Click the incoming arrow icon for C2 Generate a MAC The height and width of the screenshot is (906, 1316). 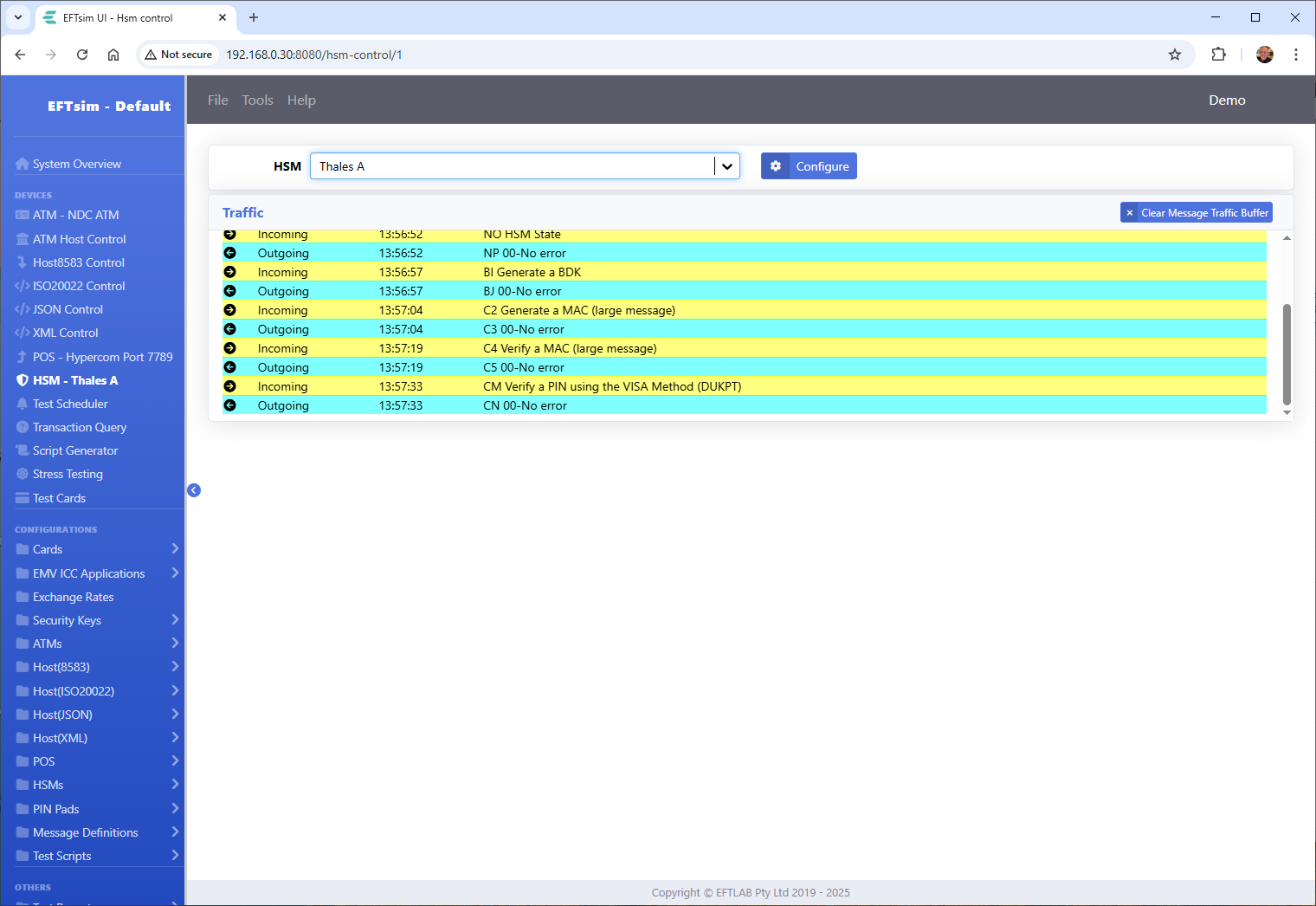tap(229, 310)
